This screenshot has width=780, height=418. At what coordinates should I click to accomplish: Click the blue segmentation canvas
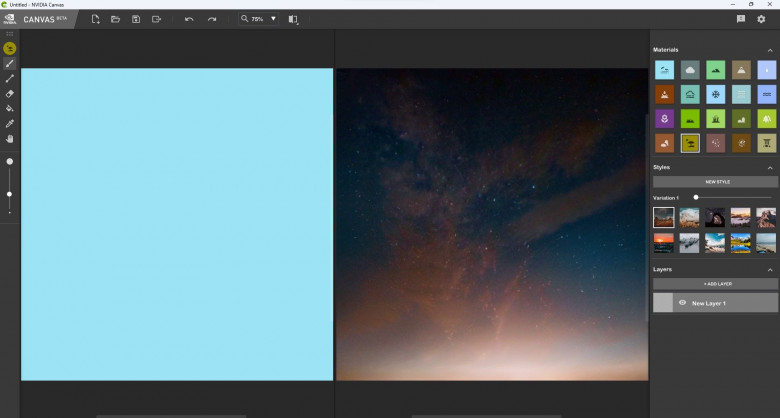(x=177, y=224)
